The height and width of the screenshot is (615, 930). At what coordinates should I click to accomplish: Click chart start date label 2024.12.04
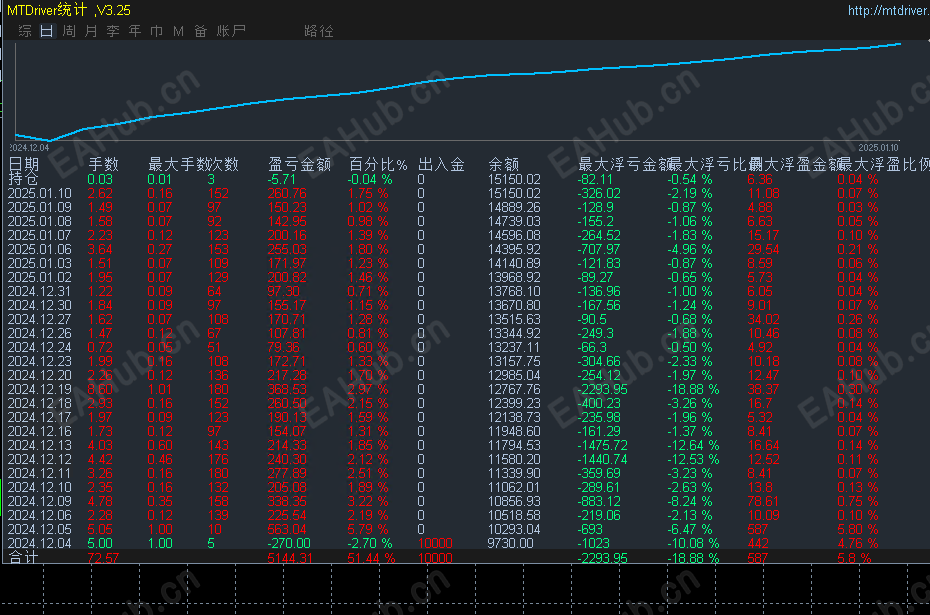pyautogui.click(x=29, y=148)
